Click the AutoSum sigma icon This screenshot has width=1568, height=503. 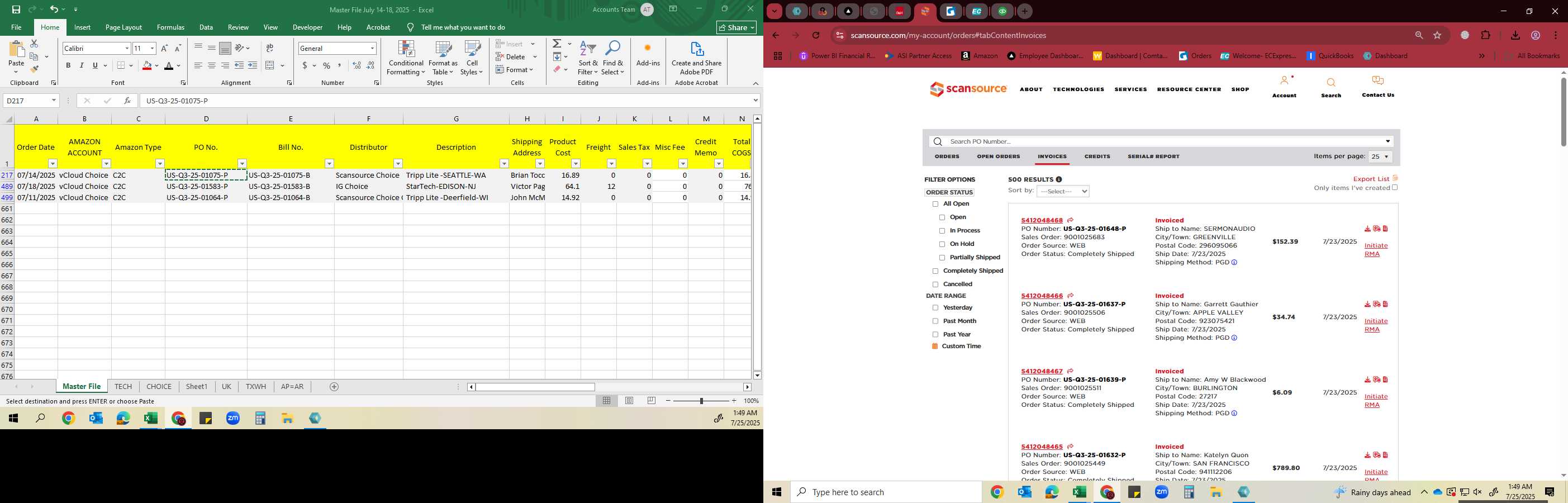(557, 44)
